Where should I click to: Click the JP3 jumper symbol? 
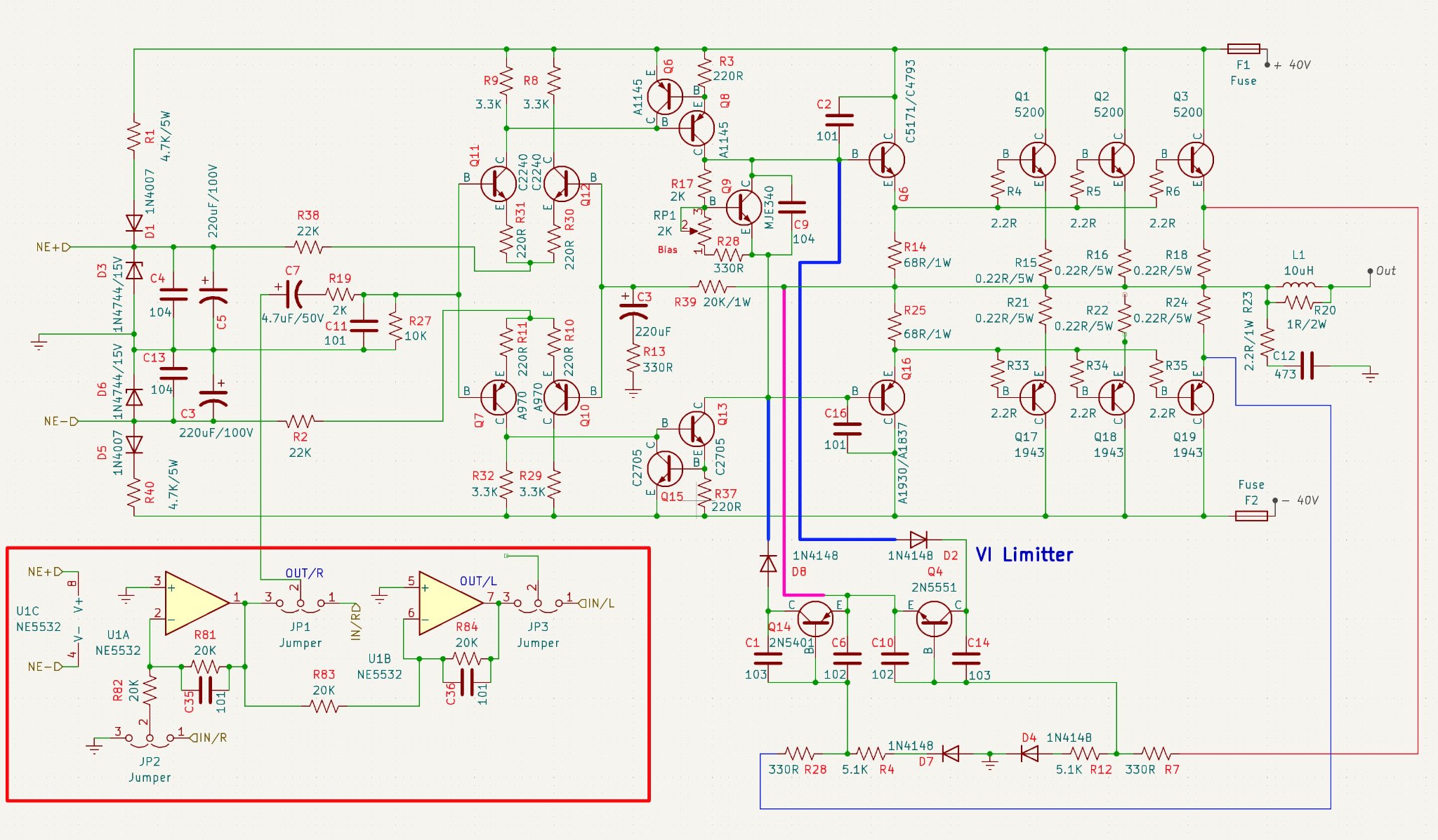(x=538, y=603)
